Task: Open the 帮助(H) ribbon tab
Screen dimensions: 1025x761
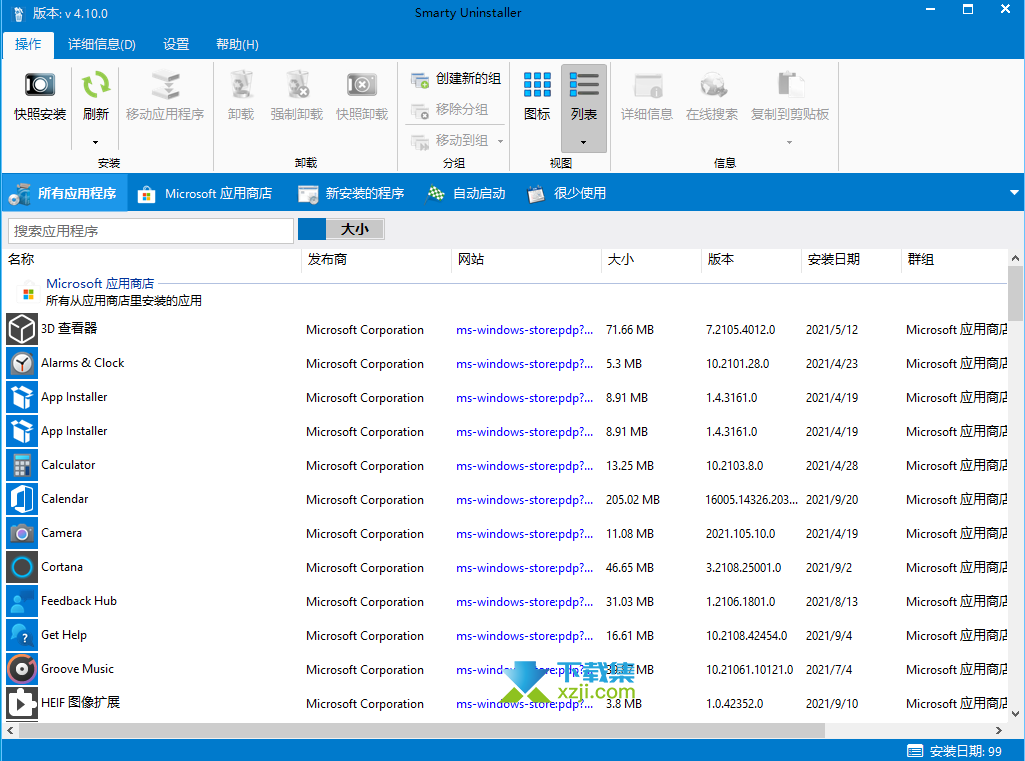Action: 237,44
